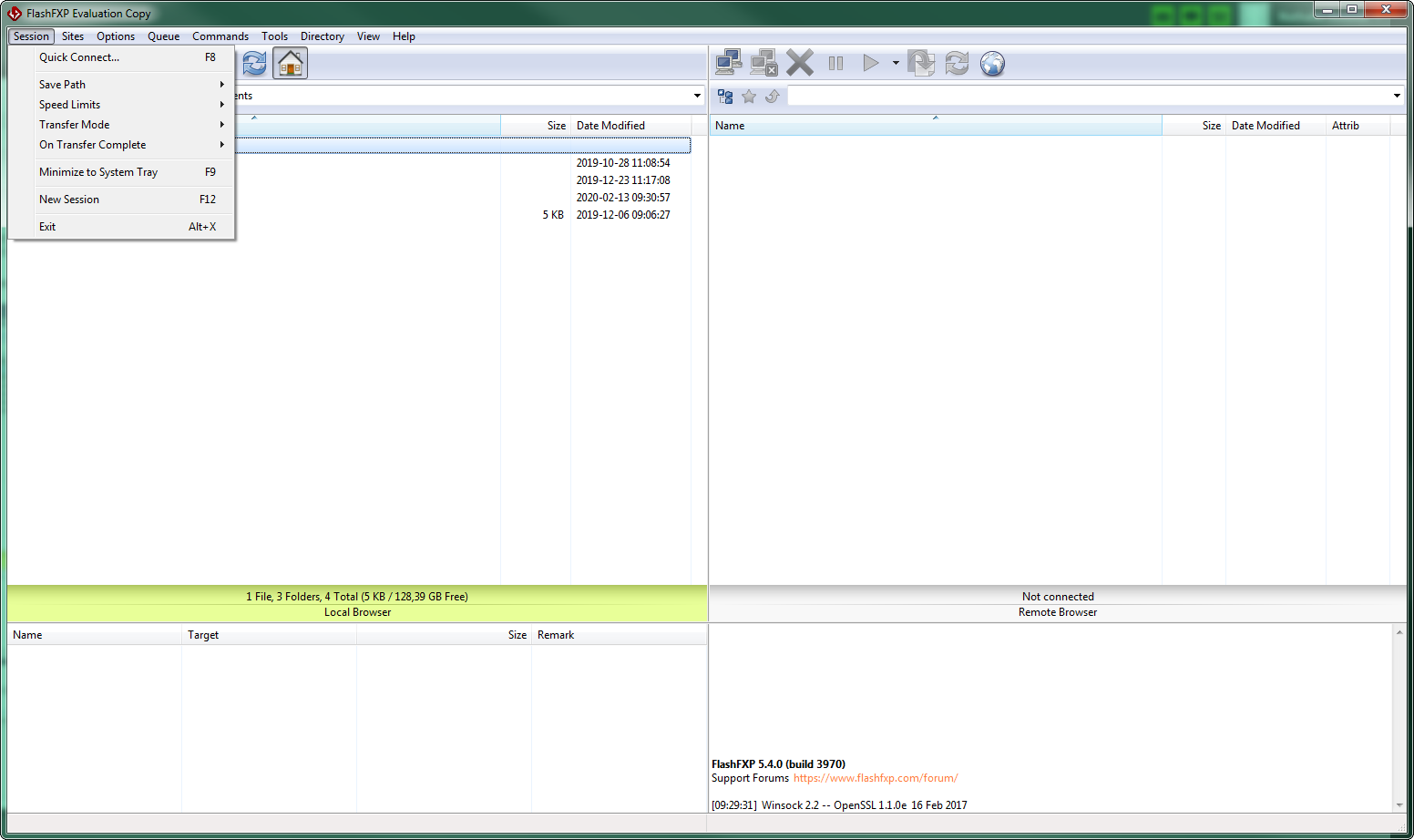Select Quick Connect... in the Session menu

[121, 57]
